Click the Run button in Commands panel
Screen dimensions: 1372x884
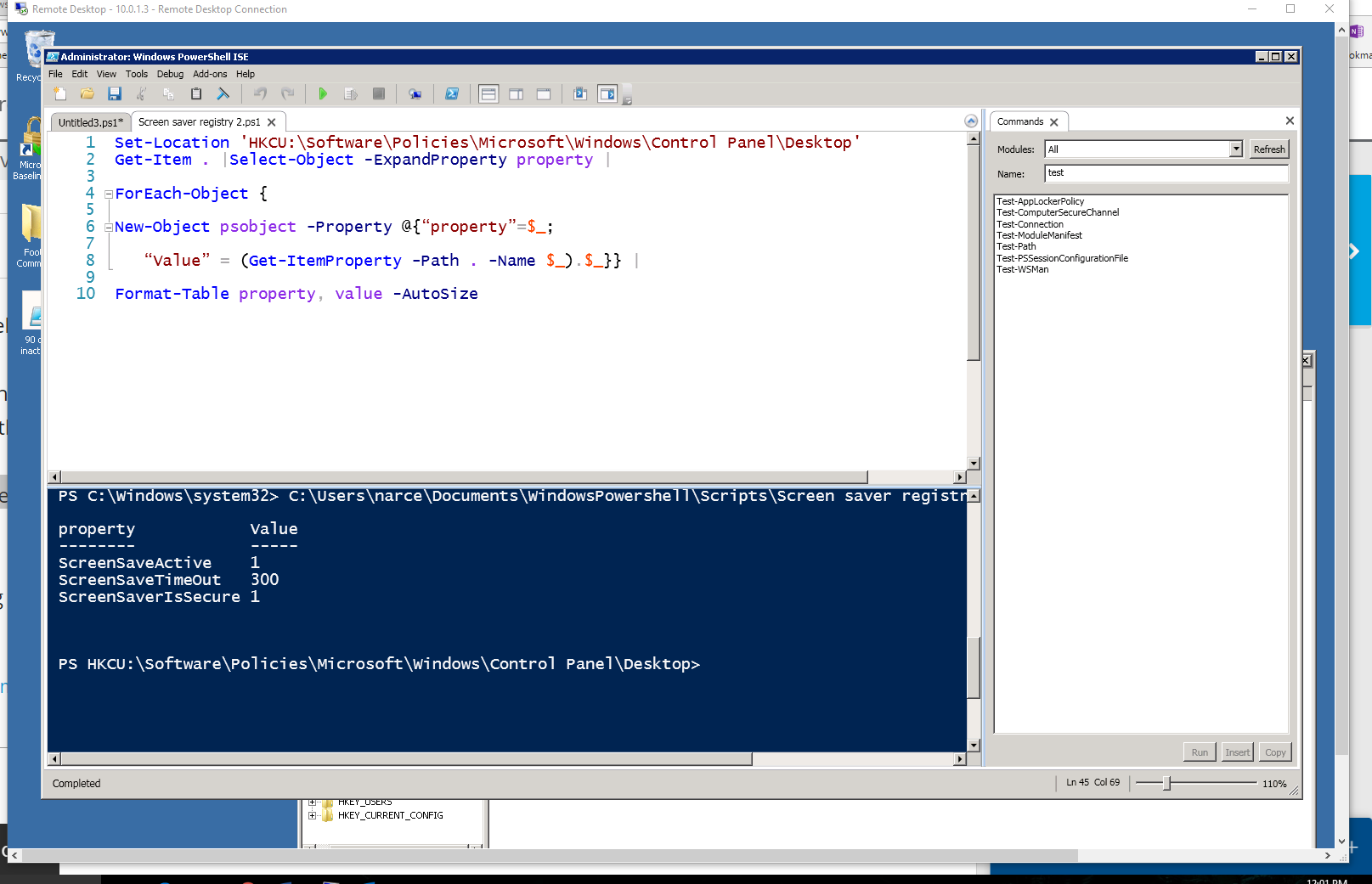1200,752
